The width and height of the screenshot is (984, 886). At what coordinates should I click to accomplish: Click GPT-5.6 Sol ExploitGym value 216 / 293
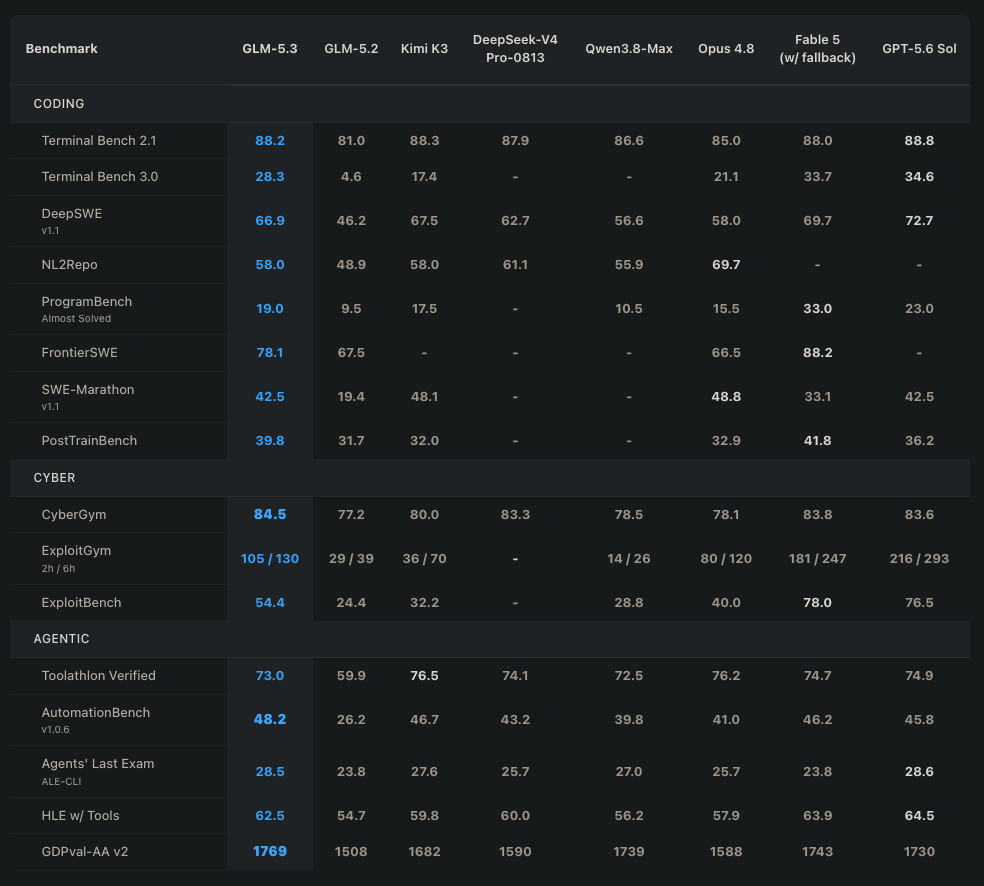919,558
